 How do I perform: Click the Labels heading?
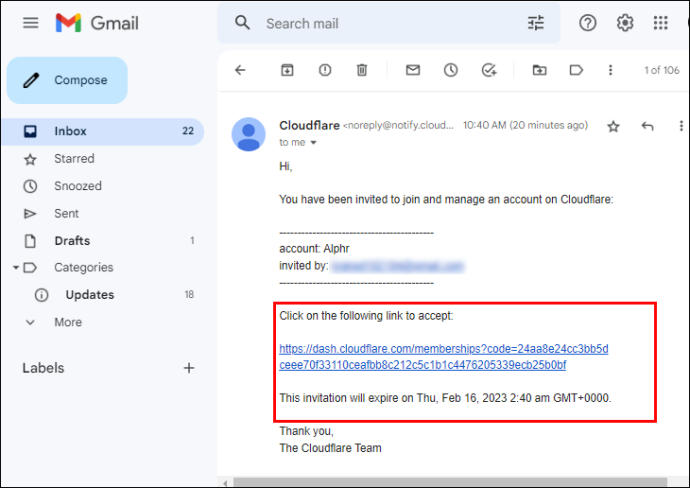click(43, 368)
